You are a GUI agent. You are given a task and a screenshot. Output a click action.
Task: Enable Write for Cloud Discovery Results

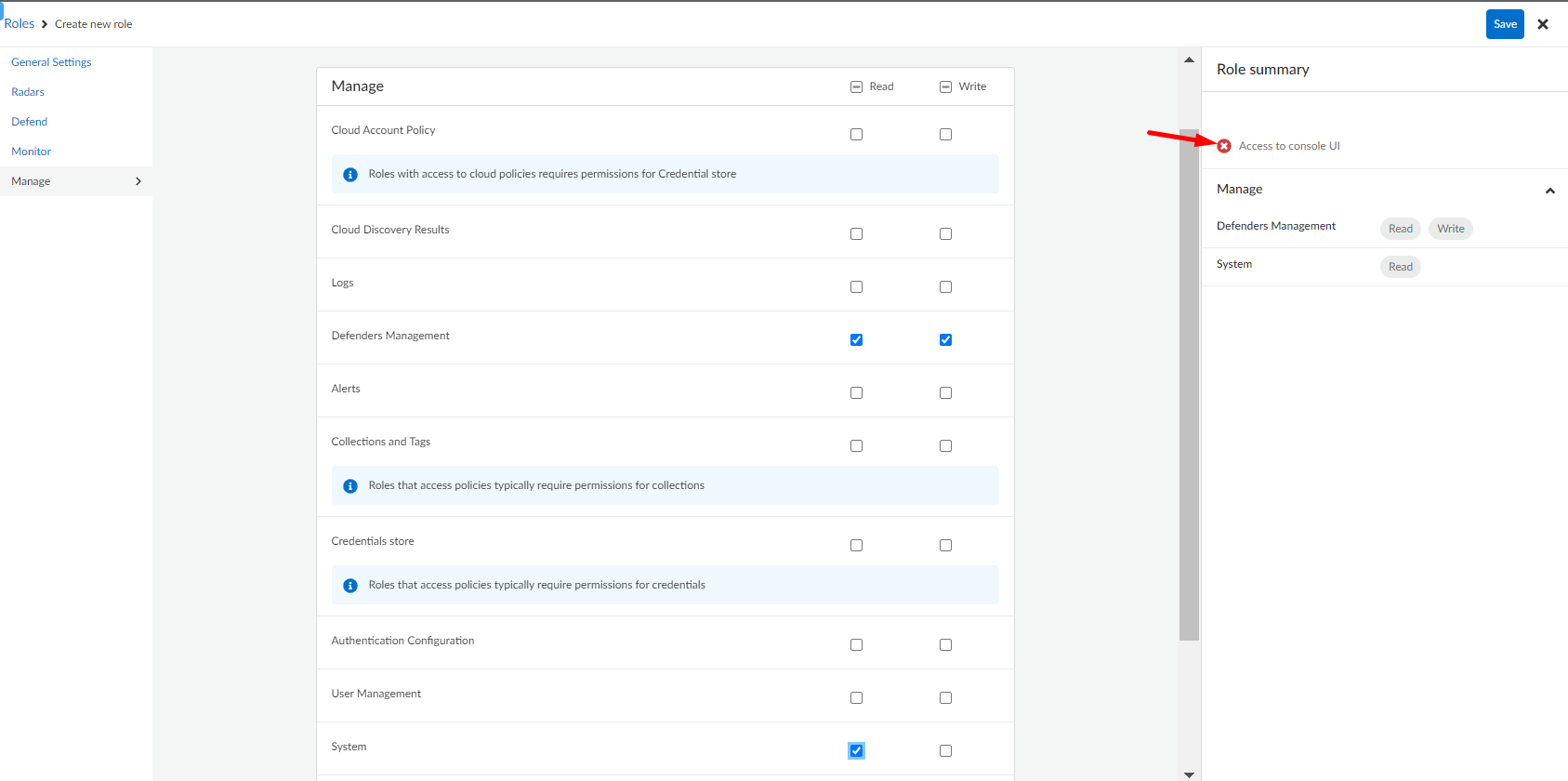coord(945,233)
